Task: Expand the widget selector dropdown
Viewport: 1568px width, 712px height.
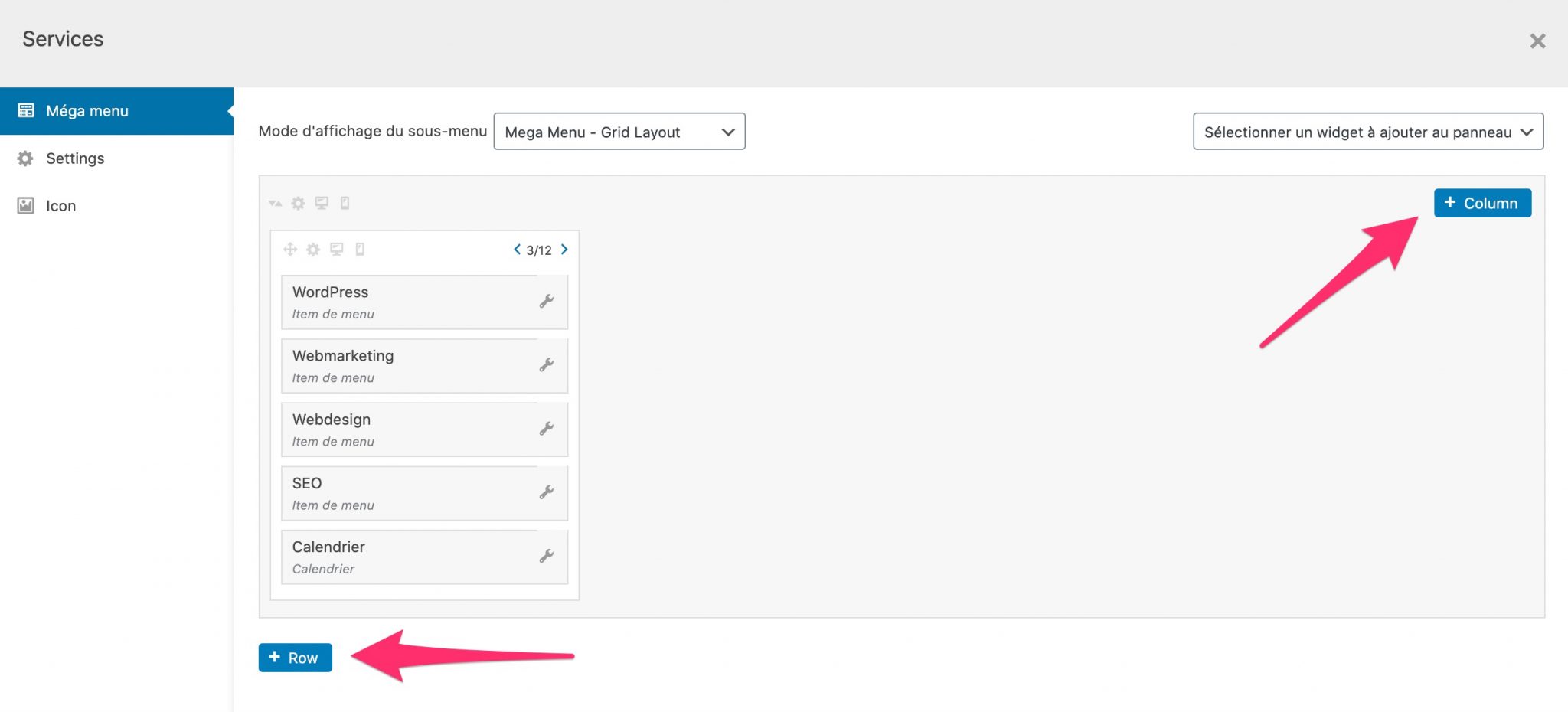Action: pyautogui.click(x=1367, y=132)
